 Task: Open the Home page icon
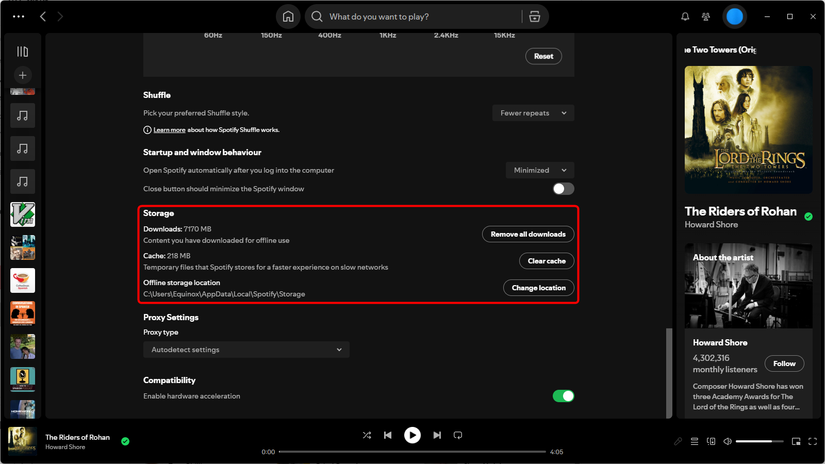click(288, 17)
